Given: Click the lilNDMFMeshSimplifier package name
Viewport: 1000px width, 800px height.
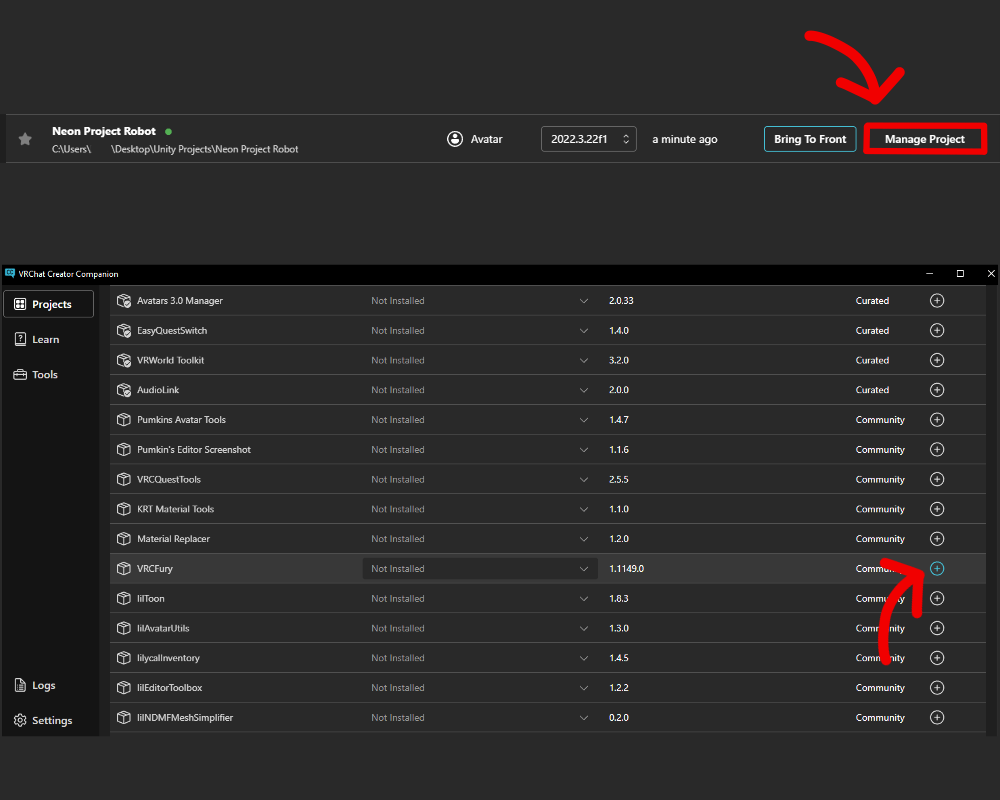Looking at the screenshot, I should pos(185,718).
